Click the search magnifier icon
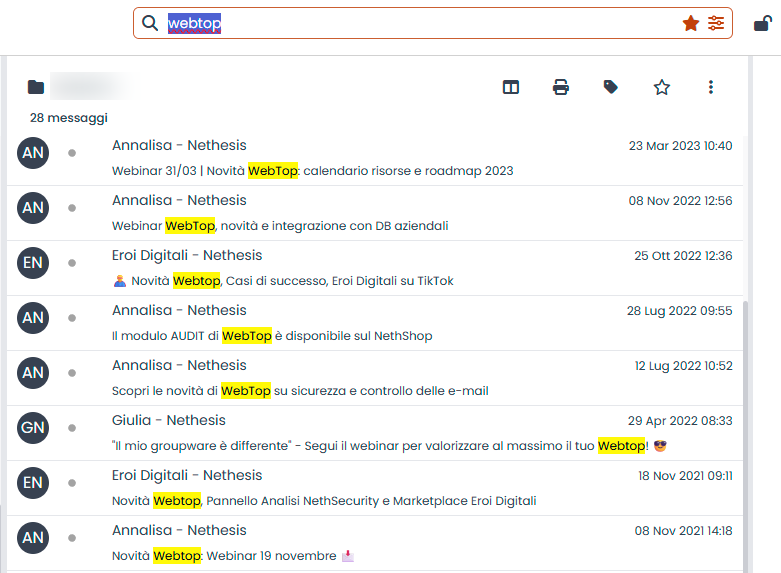This screenshot has height=573, width=781. click(x=149, y=23)
